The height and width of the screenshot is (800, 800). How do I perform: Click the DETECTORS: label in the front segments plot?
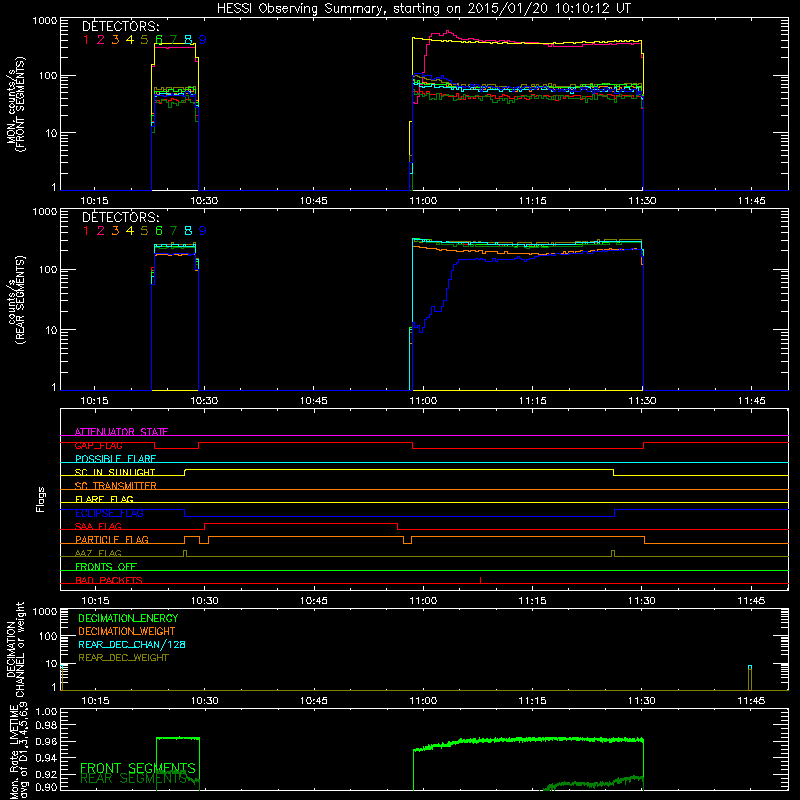click(x=120, y=26)
